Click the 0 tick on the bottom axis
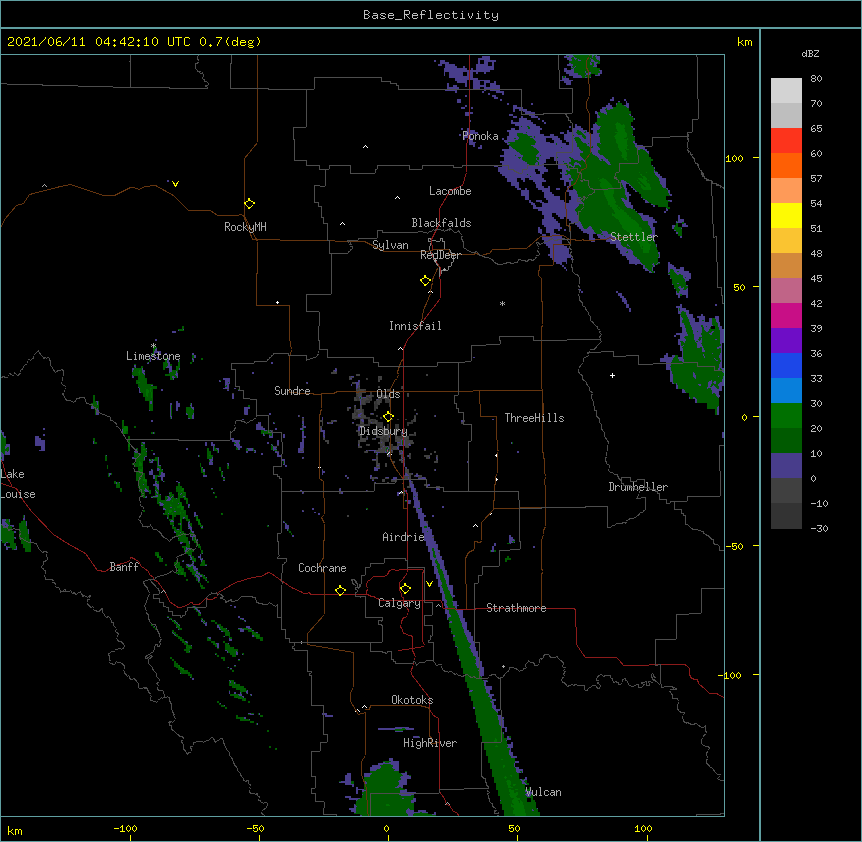Screen dimensions: 862x842 tap(386, 828)
